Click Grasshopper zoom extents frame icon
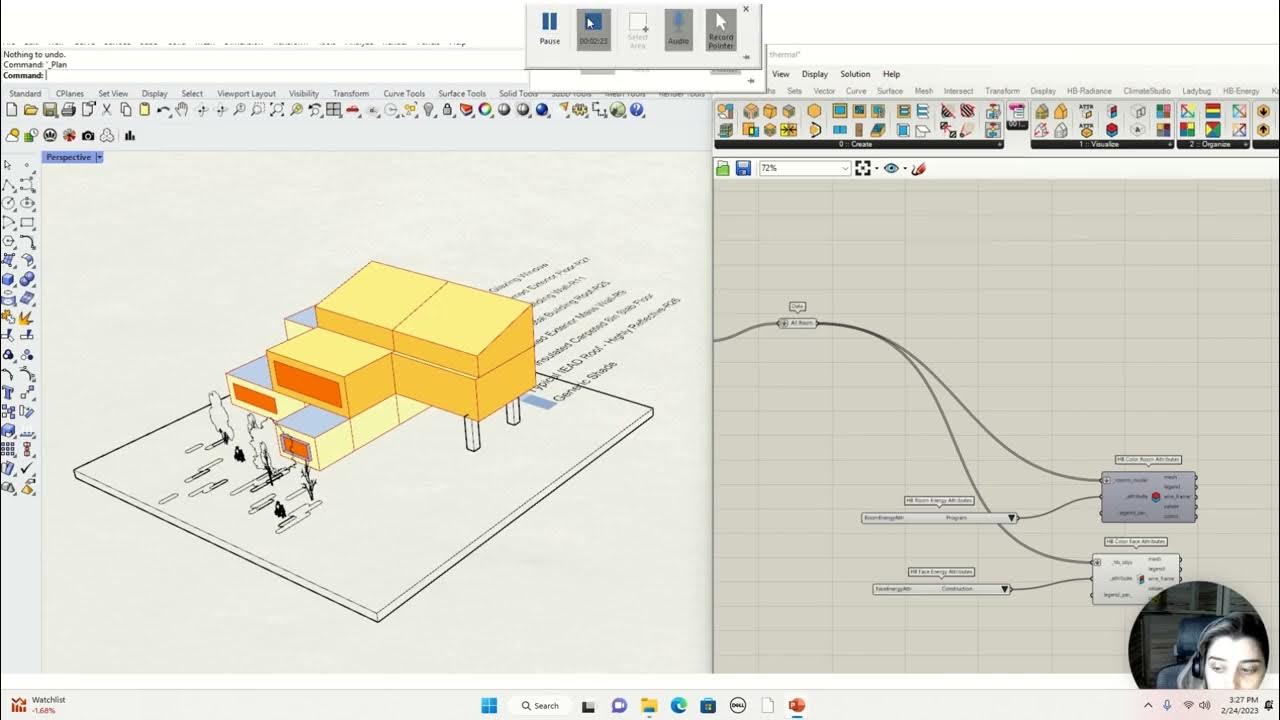The width and height of the screenshot is (1280, 720). tap(863, 169)
